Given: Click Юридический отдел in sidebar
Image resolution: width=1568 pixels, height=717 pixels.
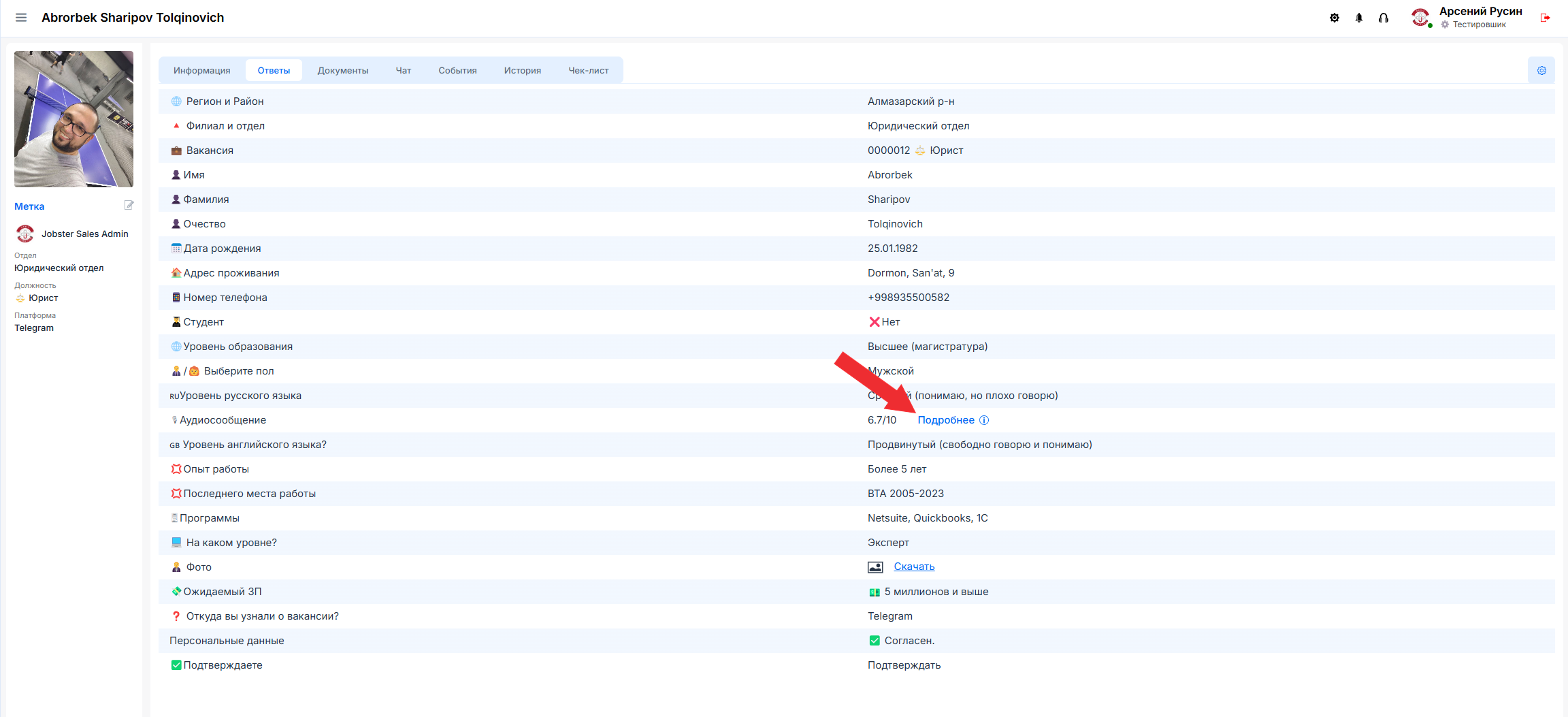Looking at the screenshot, I should point(59,268).
